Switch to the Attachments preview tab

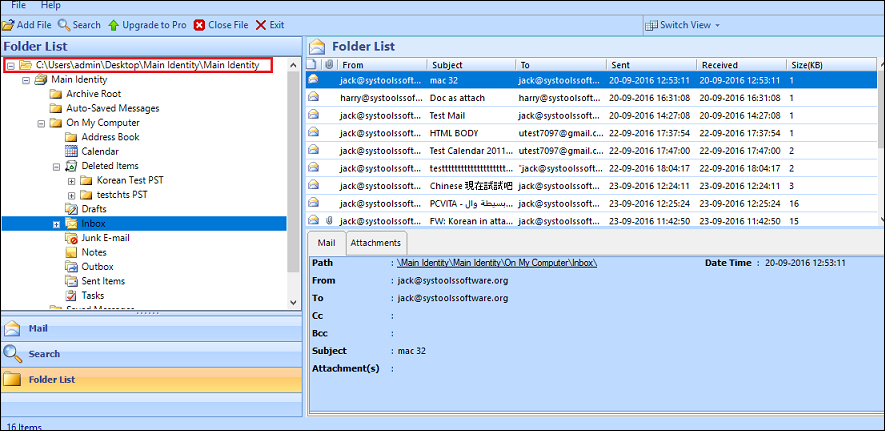pos(376,243)
